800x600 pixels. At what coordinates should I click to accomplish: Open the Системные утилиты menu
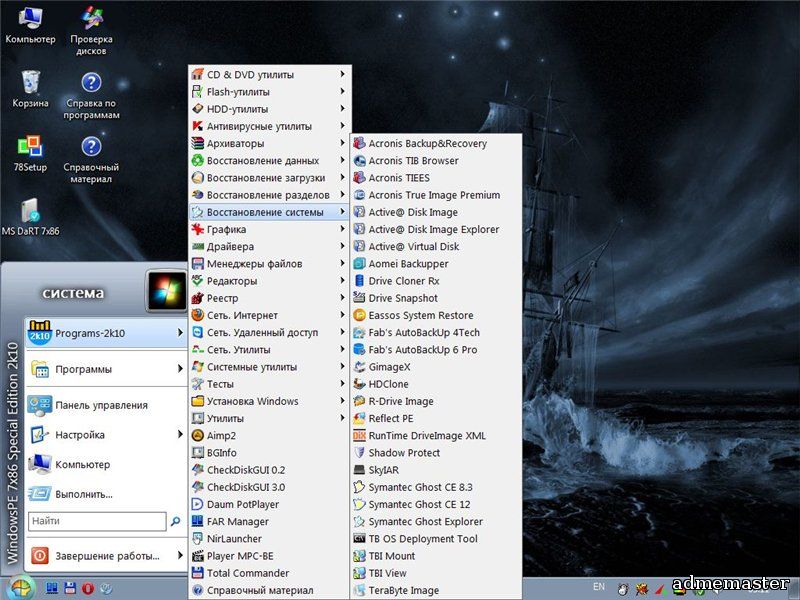(269, 367)
